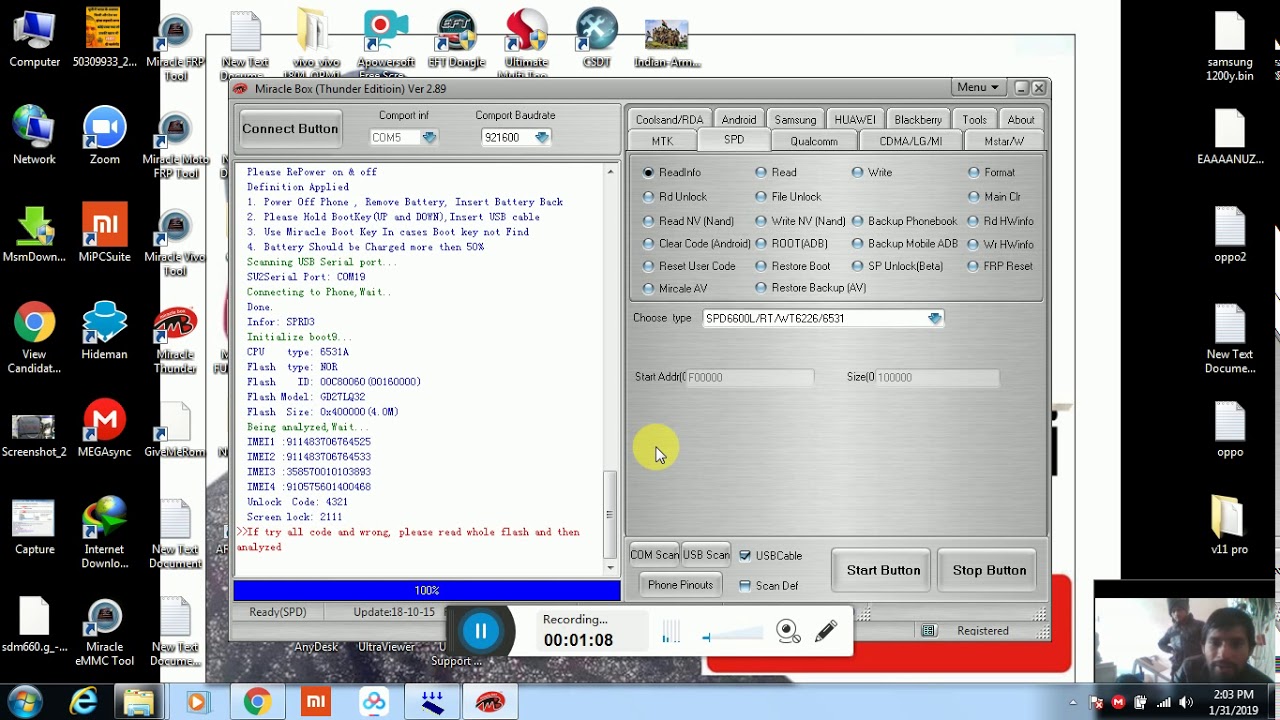
Task: Open the Network desktop icon
Action: 34,136
